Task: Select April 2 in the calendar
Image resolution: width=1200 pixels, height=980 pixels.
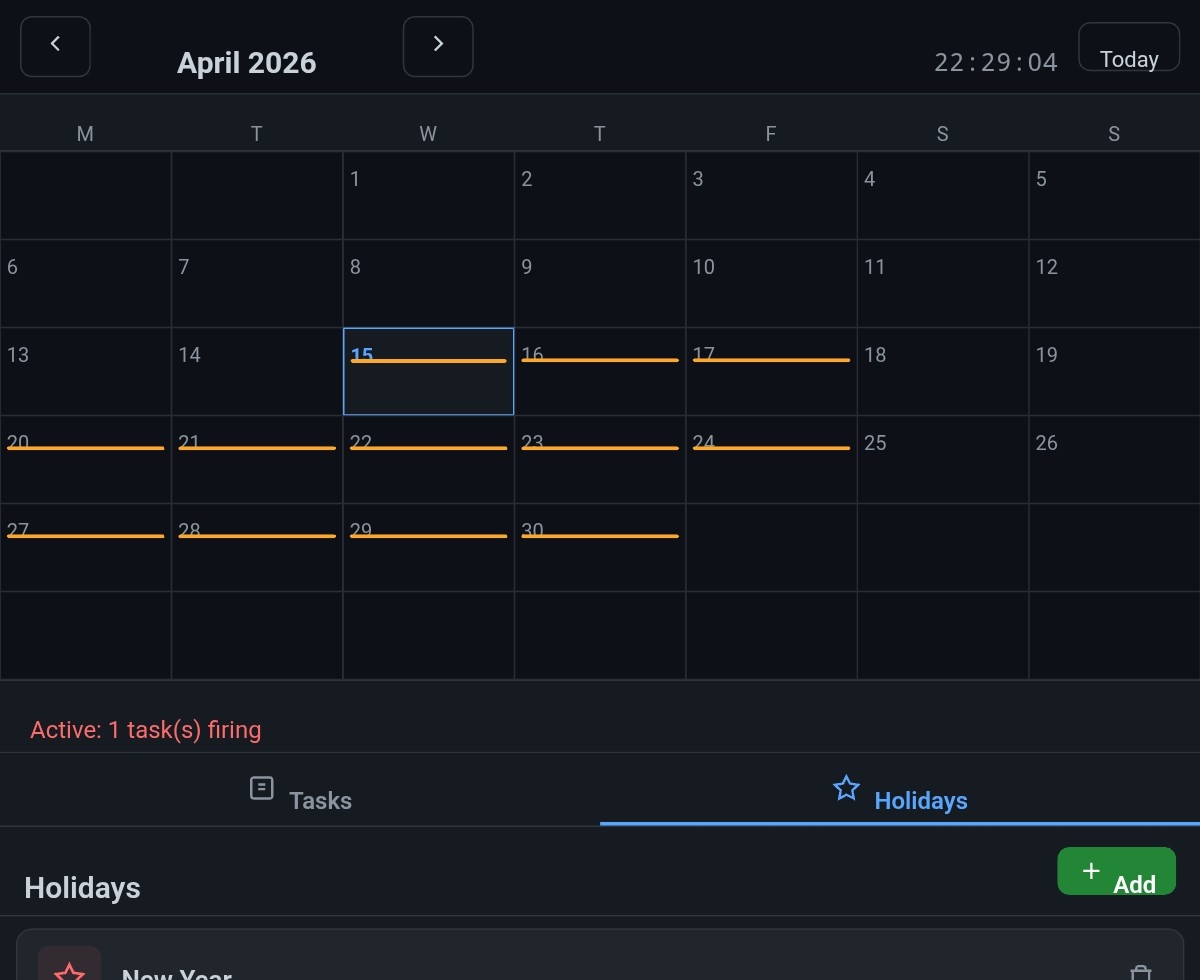Action: tap(600, 195)
